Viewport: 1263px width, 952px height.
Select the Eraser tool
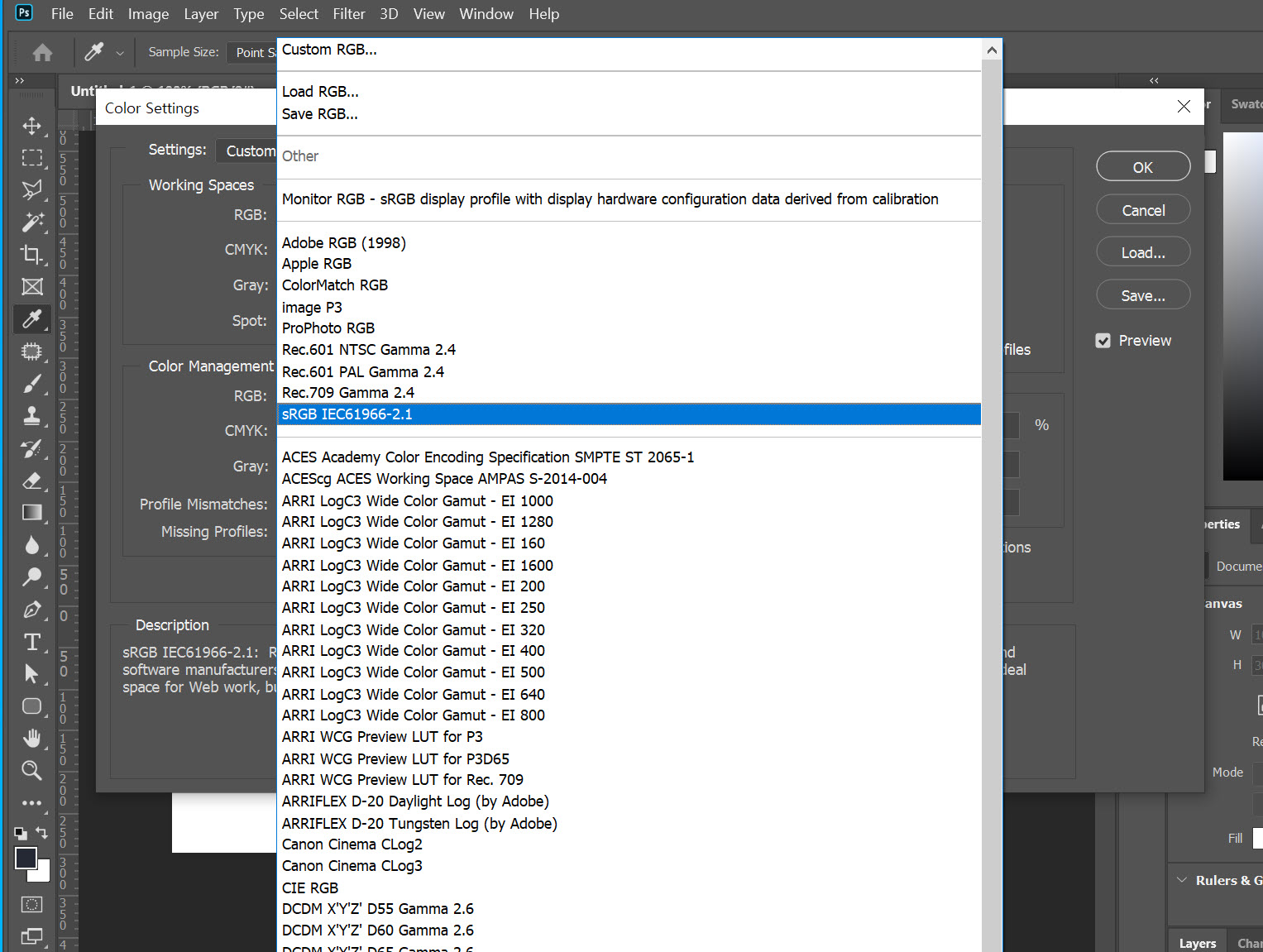pos(31,481)
